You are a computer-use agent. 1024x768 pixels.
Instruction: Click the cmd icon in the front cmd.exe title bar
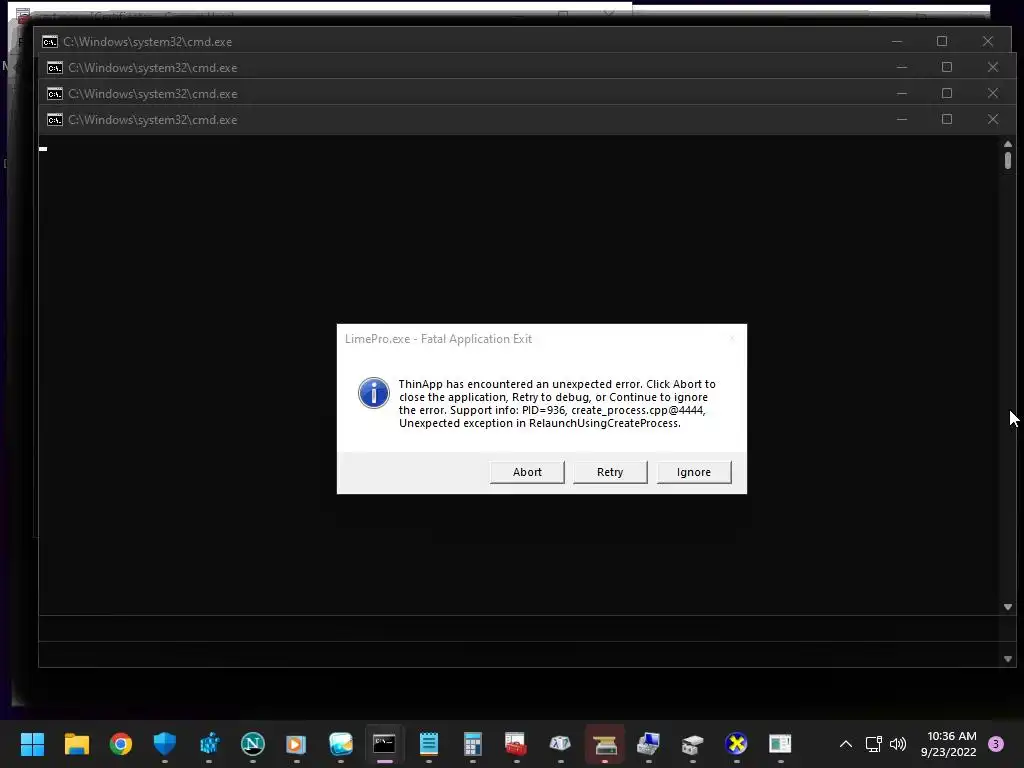(55, 120)
